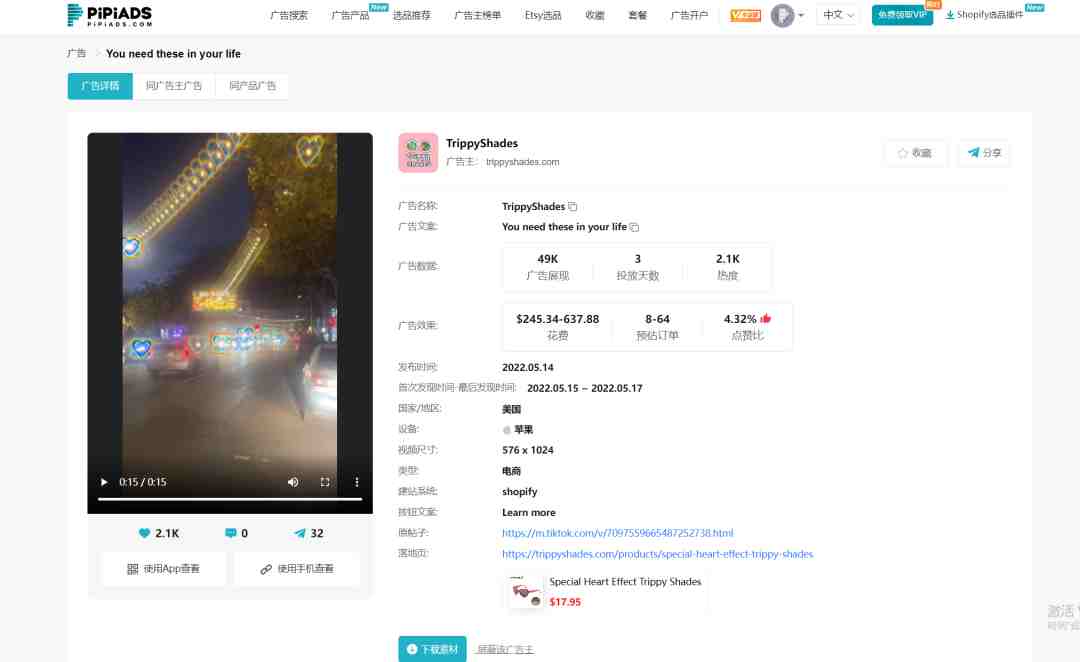Image resolution: width=1080 pixels, height=662 pixels.
Task: Open the ad search menu
Action: [289, 15]
